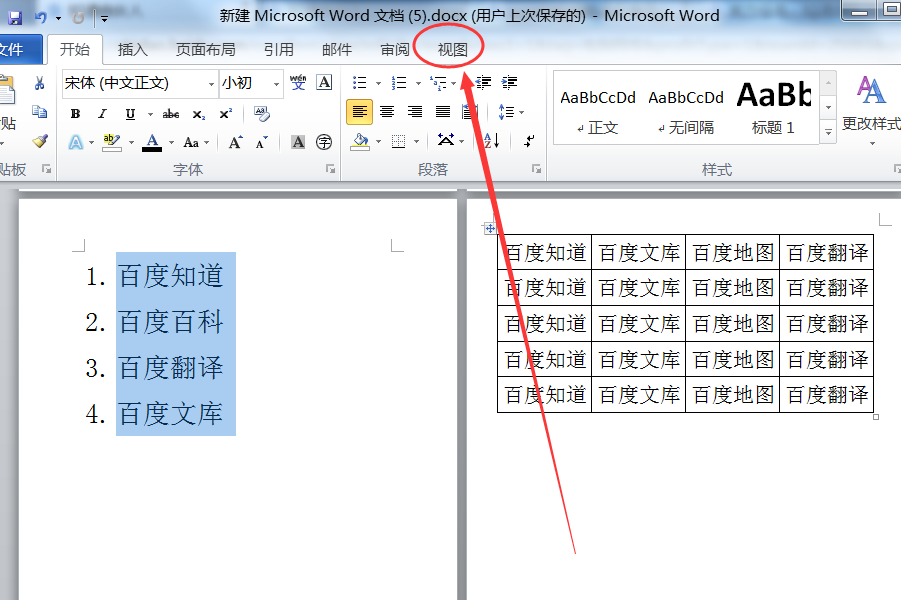901x600 pixels.
Task: Apply font color with the red A button
Action: pyautogui.click(x=152, y=142)
